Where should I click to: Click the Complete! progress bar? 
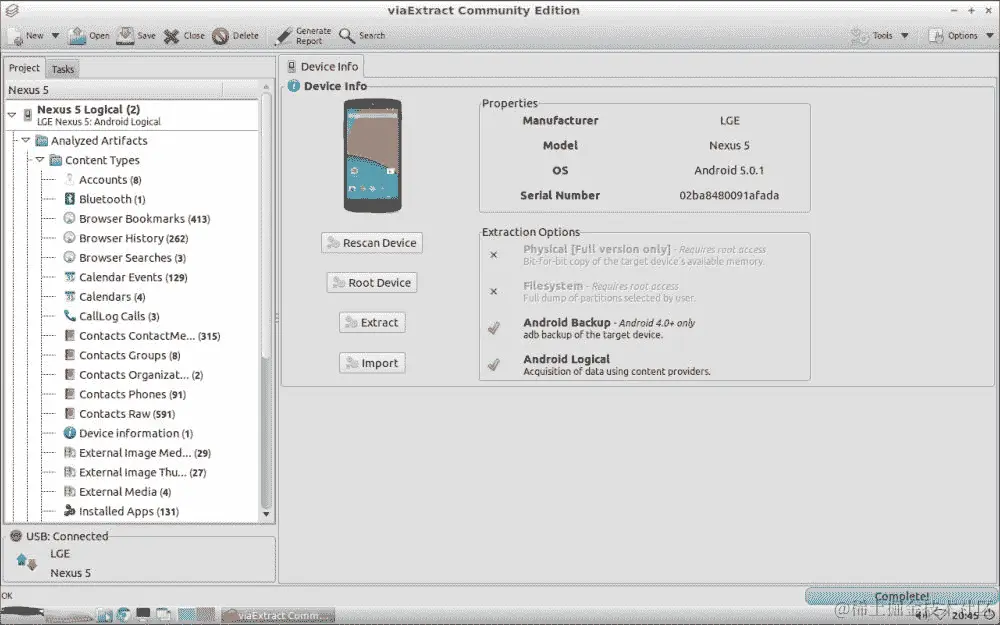pos(901,597)
